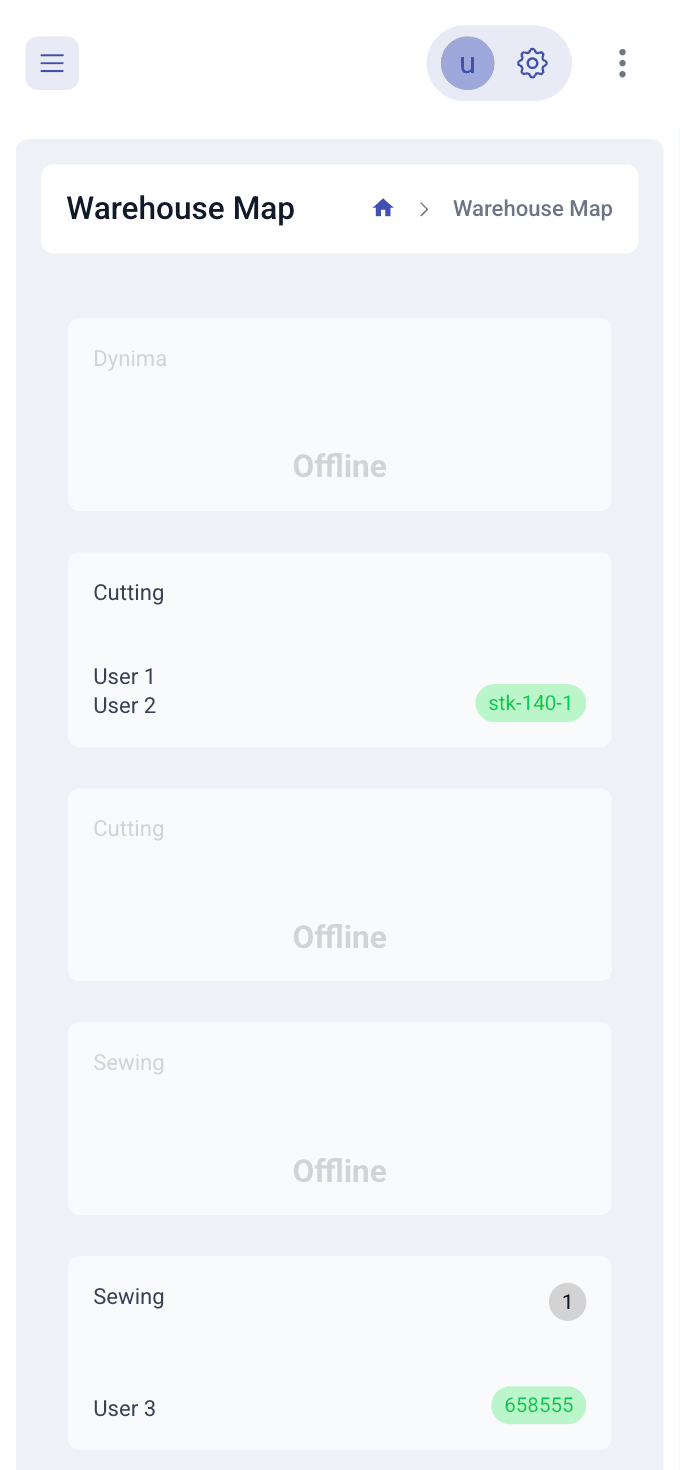Select User 2 in Cutting station
The width and height of the screenshot is (680, 1470).
click(x=124, y=706)
